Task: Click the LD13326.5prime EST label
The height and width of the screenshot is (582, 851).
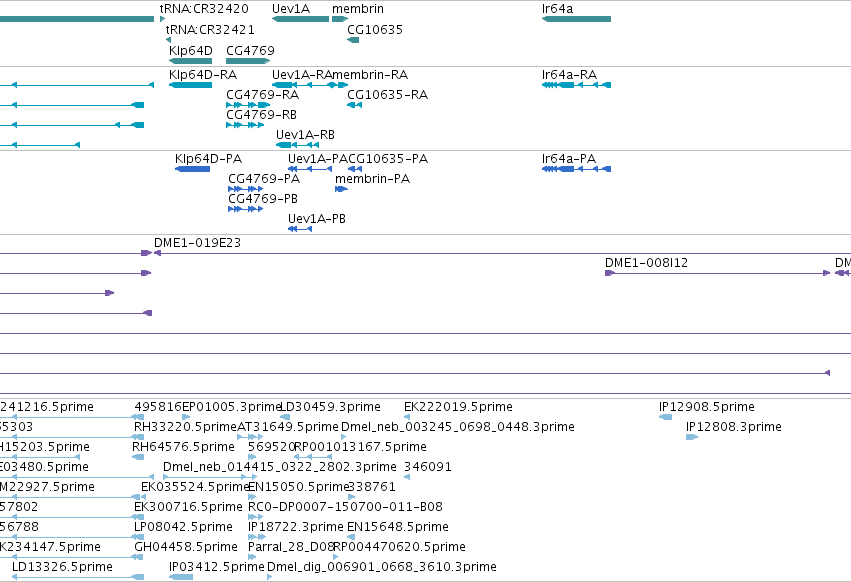Action: point(62,567)
